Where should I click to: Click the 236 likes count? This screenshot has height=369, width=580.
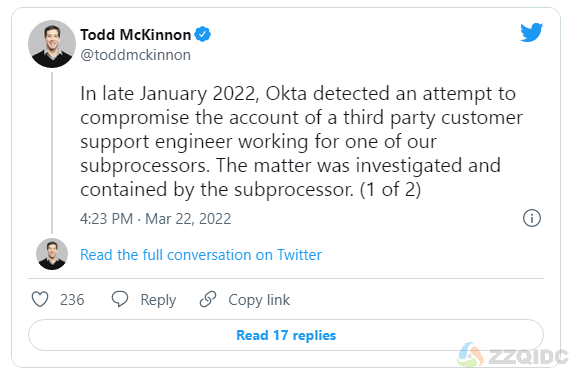[72, 299]
